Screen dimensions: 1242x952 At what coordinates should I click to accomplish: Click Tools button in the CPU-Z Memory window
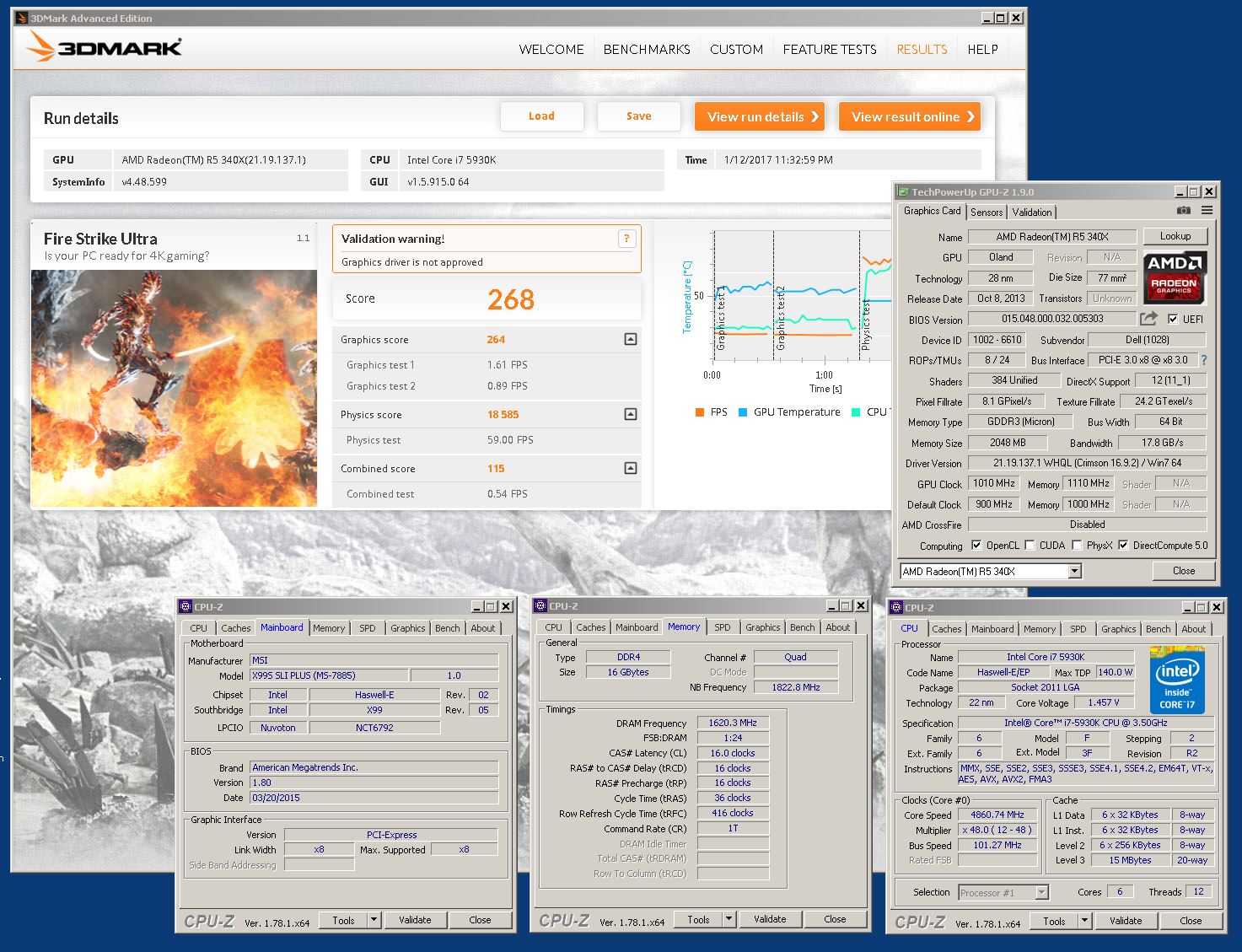click(698, 919)
